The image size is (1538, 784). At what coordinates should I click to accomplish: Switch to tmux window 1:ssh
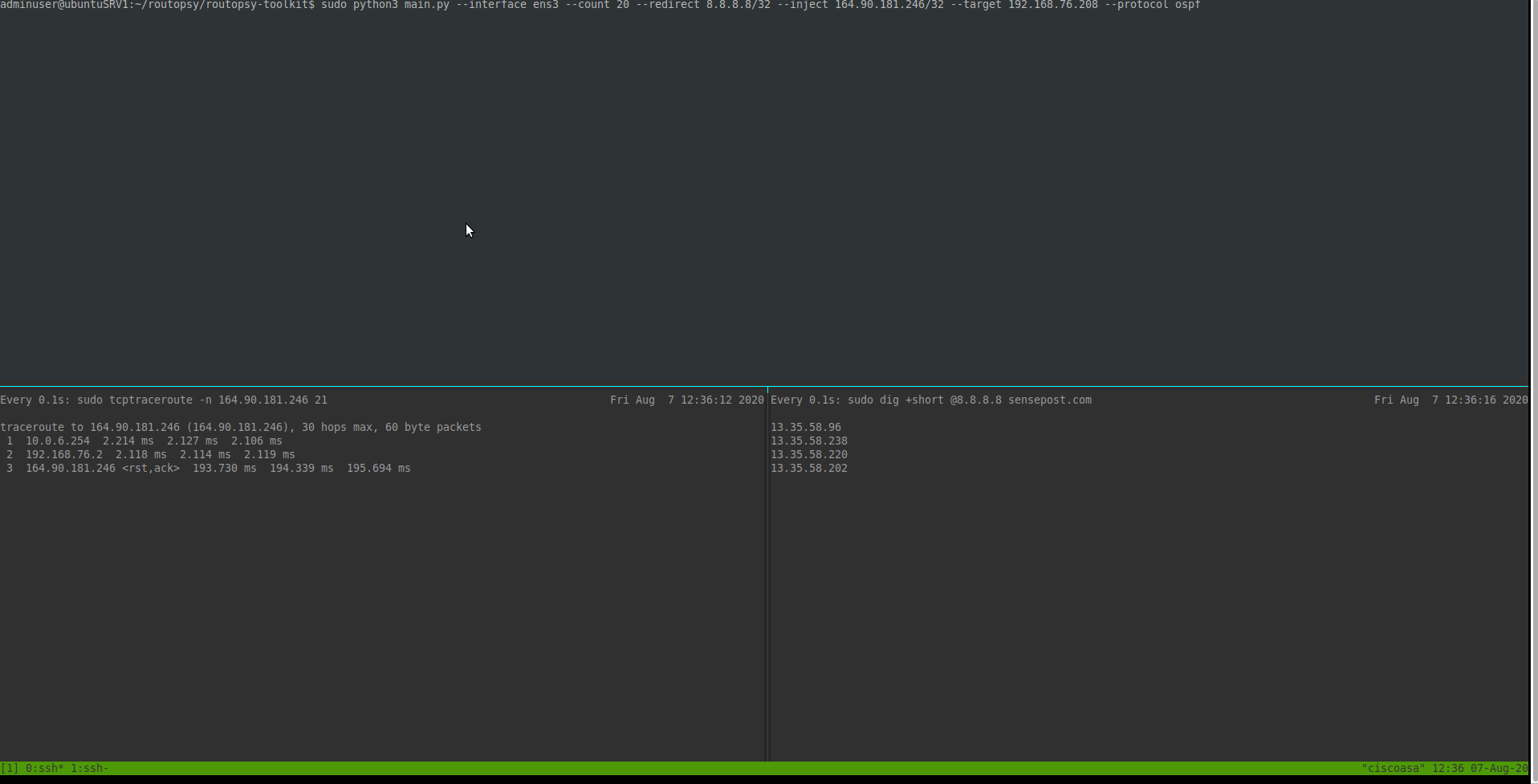pos(89,768)
